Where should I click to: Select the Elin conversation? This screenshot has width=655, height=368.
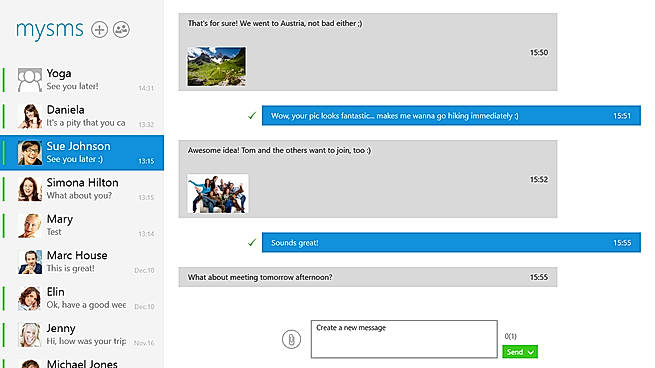point(82,298)
